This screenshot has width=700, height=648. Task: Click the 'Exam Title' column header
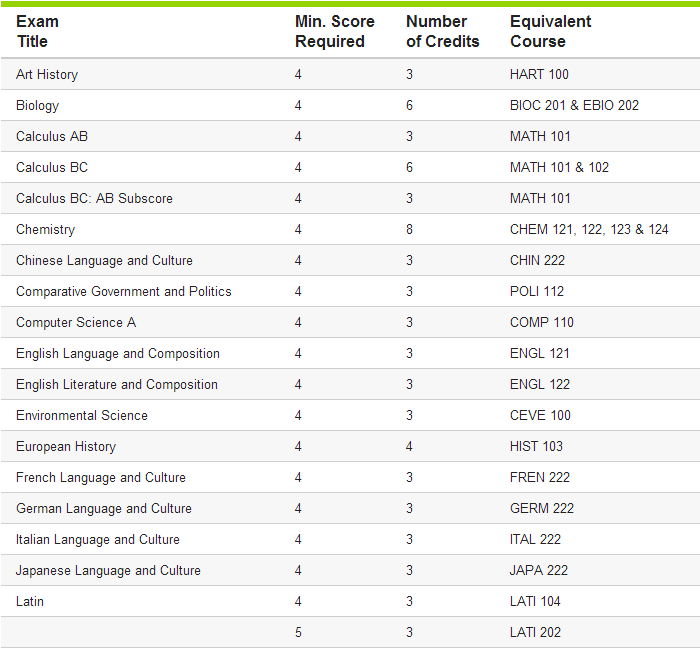38,31
